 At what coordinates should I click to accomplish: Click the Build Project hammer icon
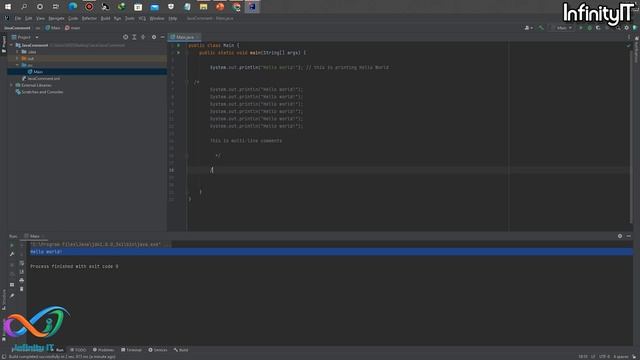(x=541, y=28)
